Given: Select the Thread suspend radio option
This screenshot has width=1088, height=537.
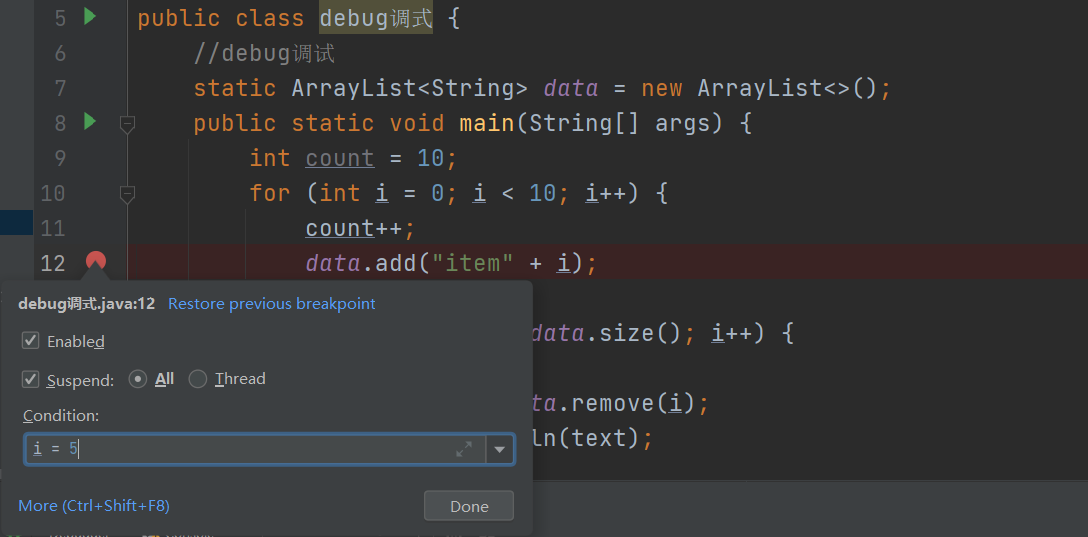Looking at the screenshot, I should (x=198, y=379).
